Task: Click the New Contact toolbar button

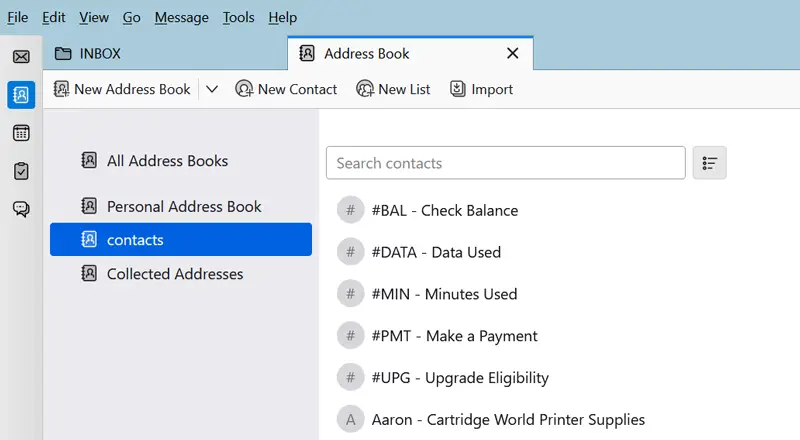Action: click(x=286, y=89)
